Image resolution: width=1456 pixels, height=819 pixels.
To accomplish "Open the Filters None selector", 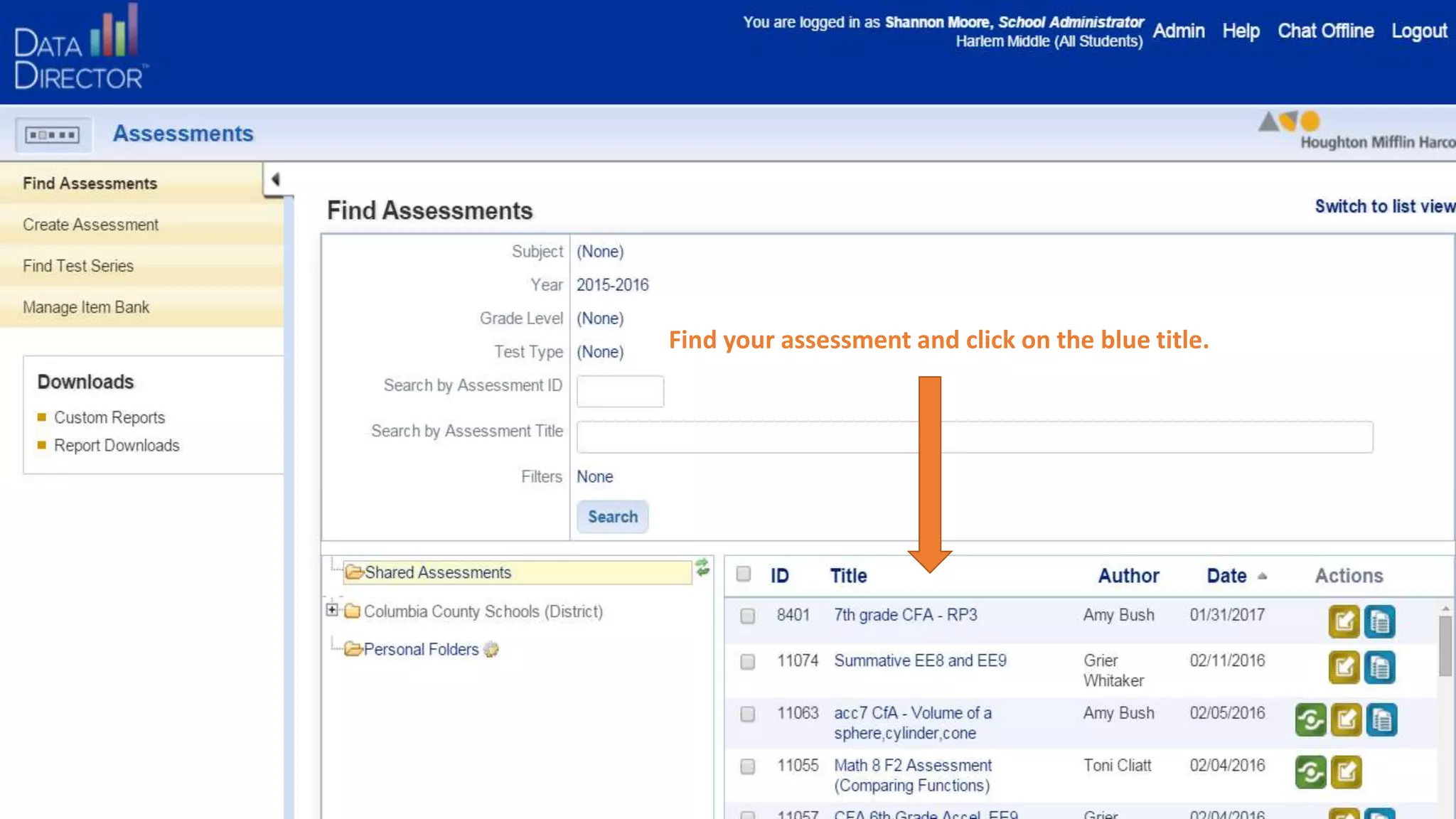I will tap(594, 477).
